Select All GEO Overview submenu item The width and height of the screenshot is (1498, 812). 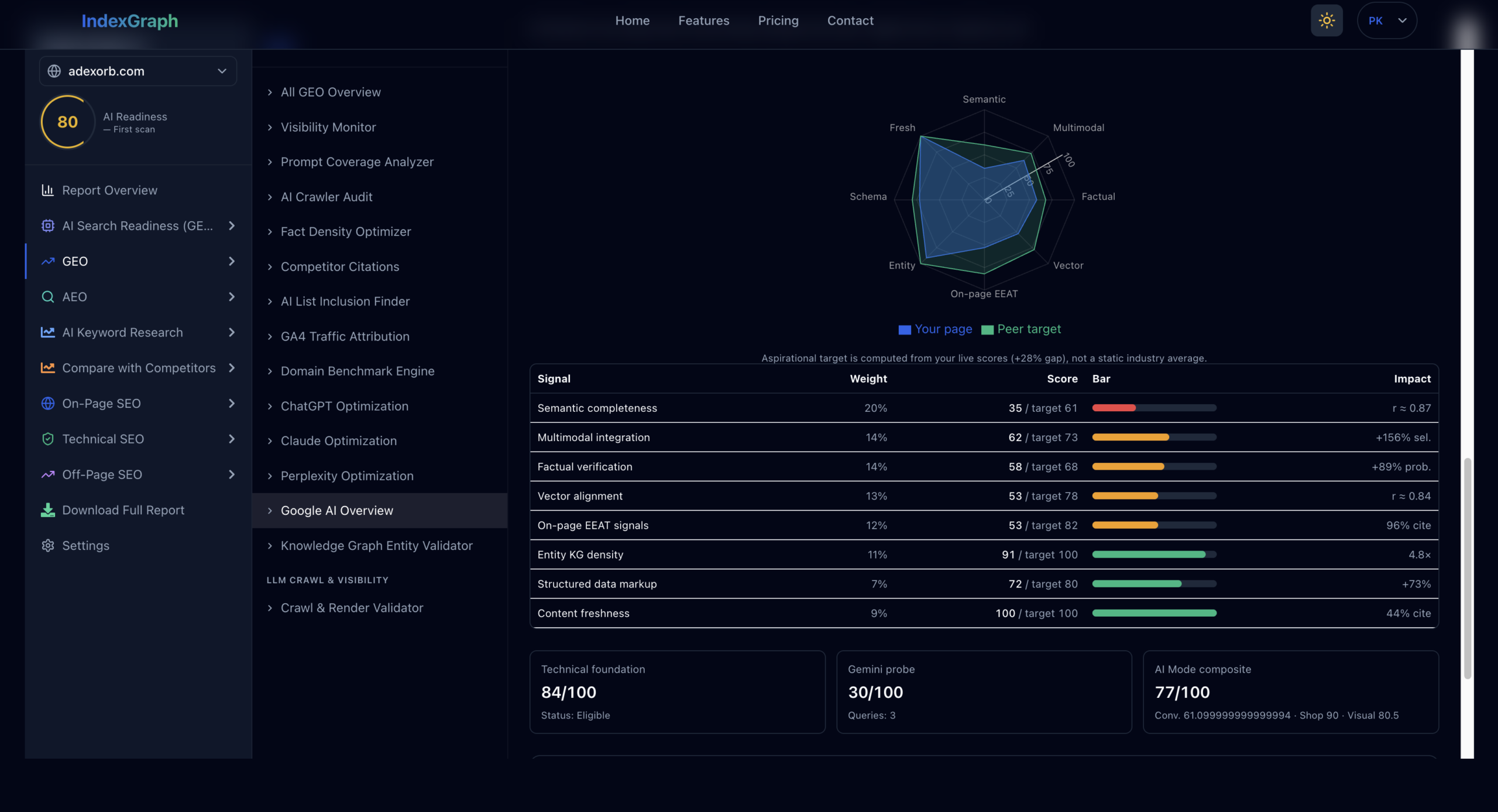click(380, 92)
